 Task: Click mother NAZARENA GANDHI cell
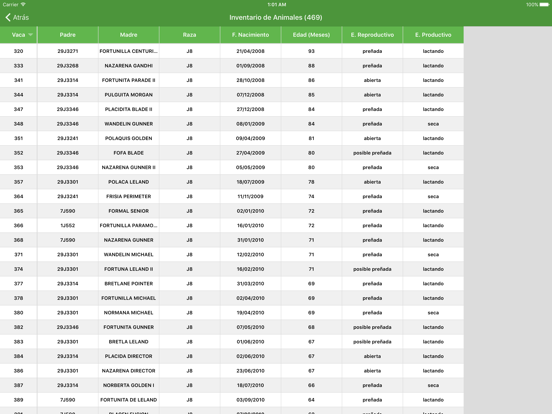[x=128, y=65]
